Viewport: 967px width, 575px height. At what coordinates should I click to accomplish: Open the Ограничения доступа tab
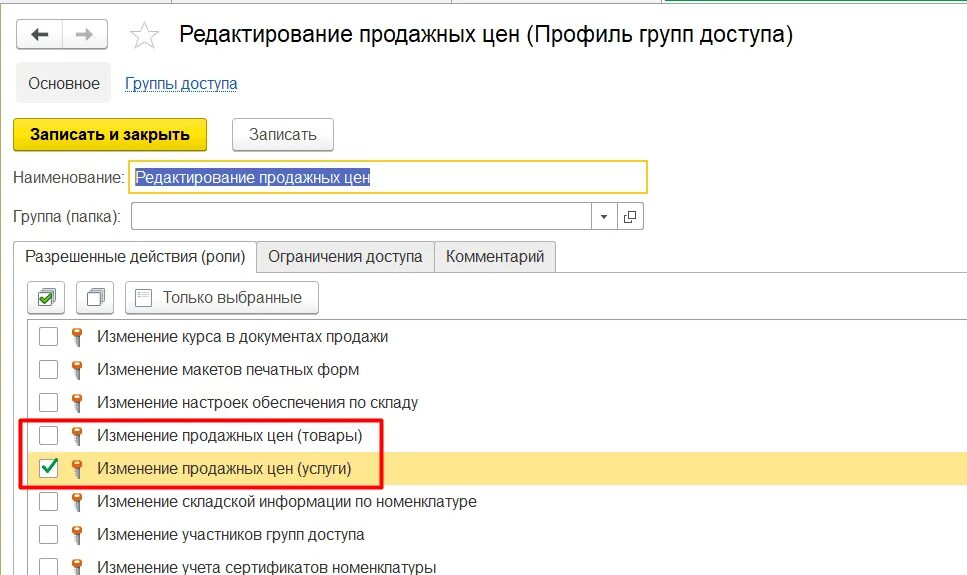click(x=345, y=257)
